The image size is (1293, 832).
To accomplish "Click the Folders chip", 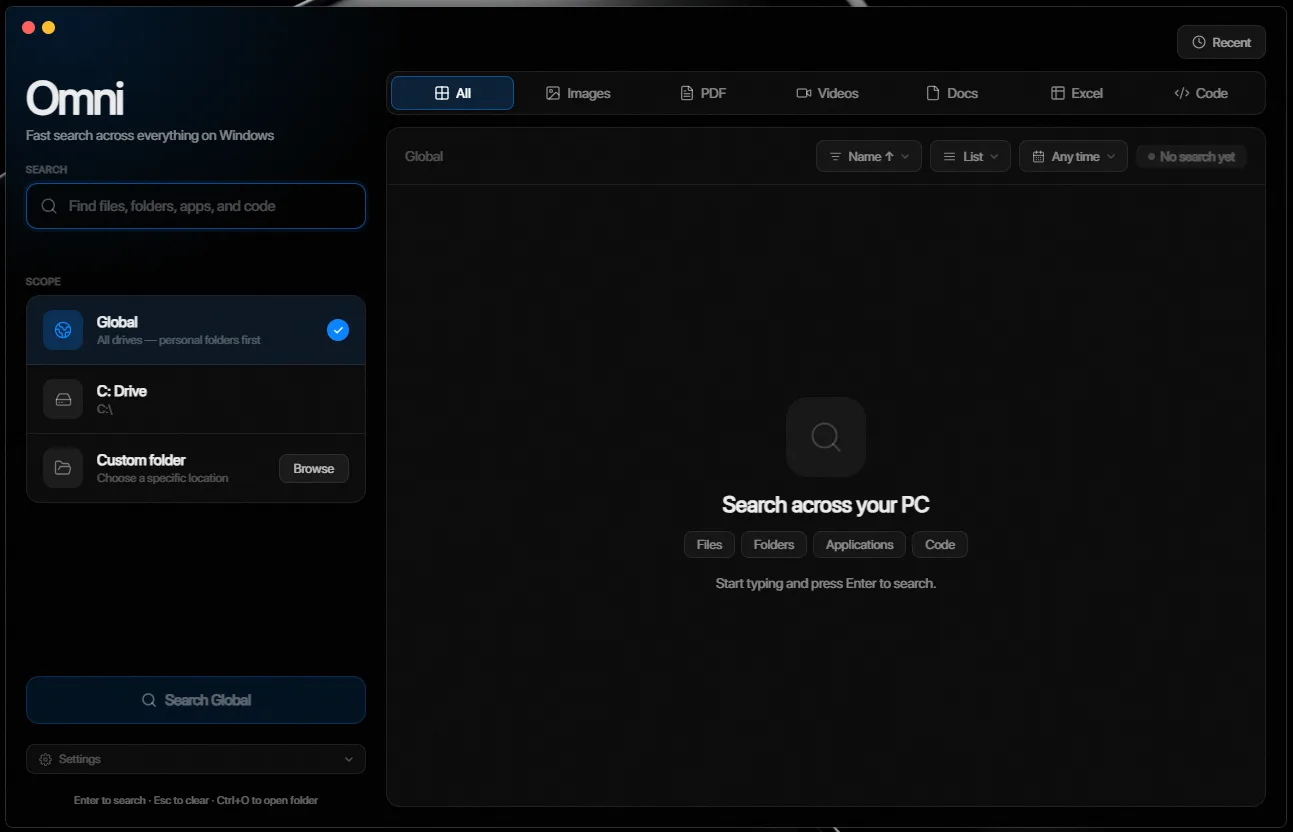I will click(x=774, y=545).
